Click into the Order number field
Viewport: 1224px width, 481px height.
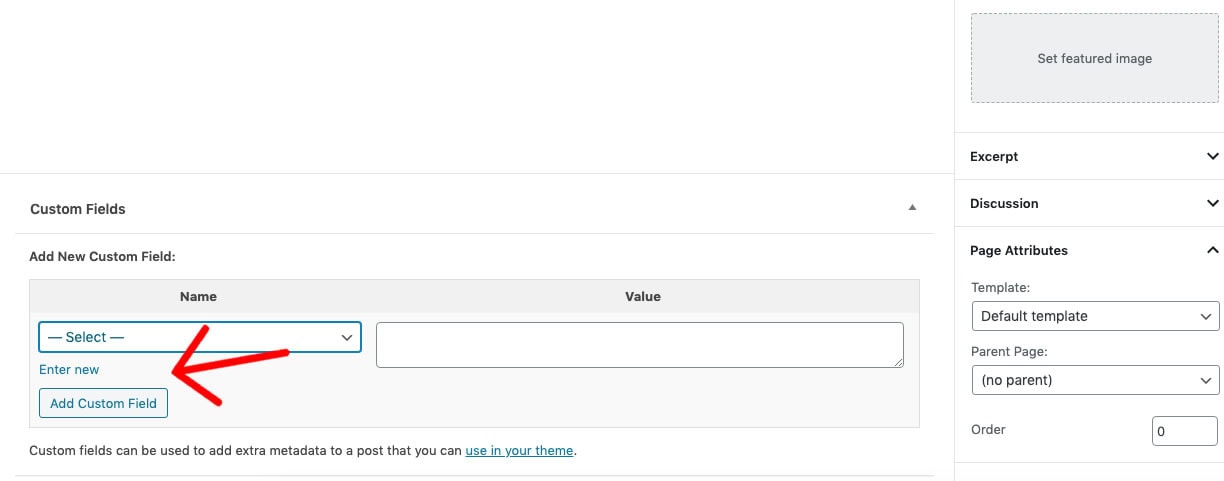coord(1184,431)
